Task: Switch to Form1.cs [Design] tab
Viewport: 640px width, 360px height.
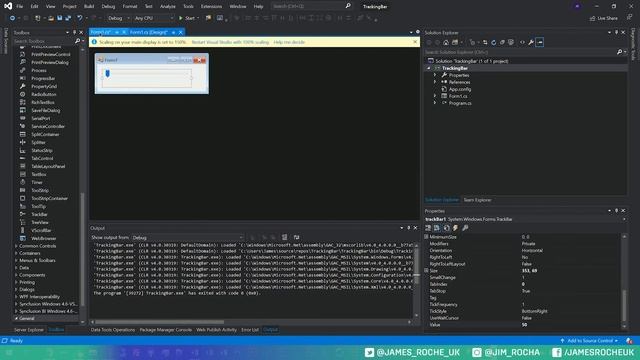Action: pyautogui.click(x=149, y=32)
